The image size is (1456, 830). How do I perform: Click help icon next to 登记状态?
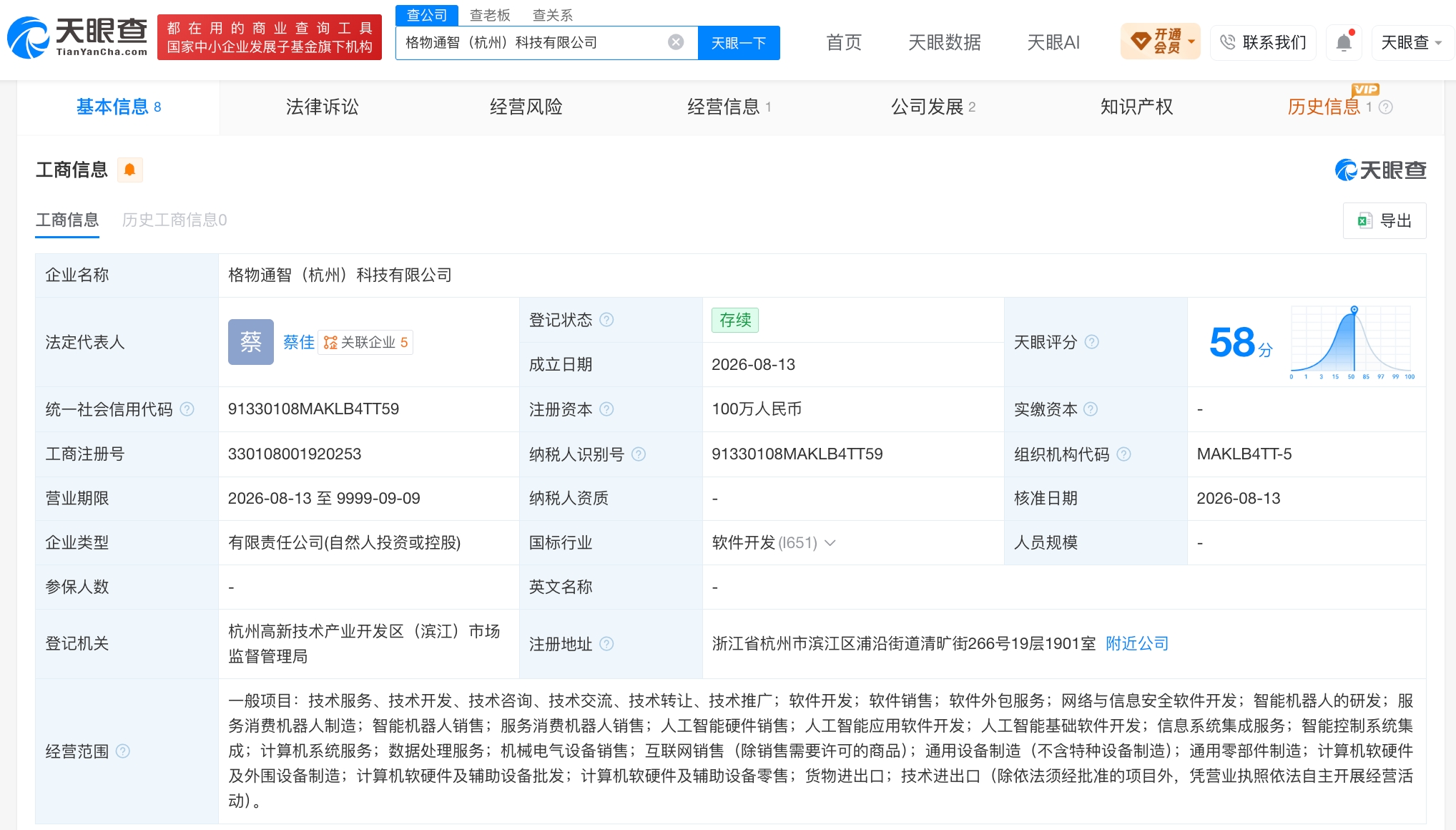click(x=606, y=320)
